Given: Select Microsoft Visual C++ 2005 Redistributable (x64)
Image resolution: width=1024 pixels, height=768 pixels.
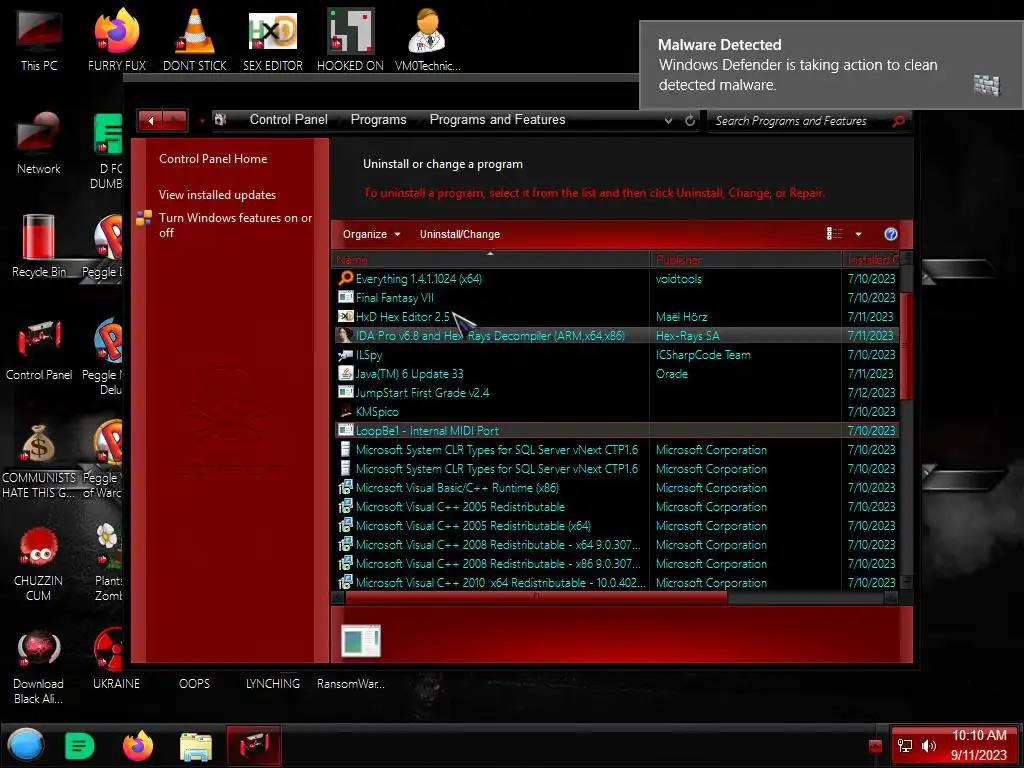Looking at the screenshot, I should [x=615, y=526].
